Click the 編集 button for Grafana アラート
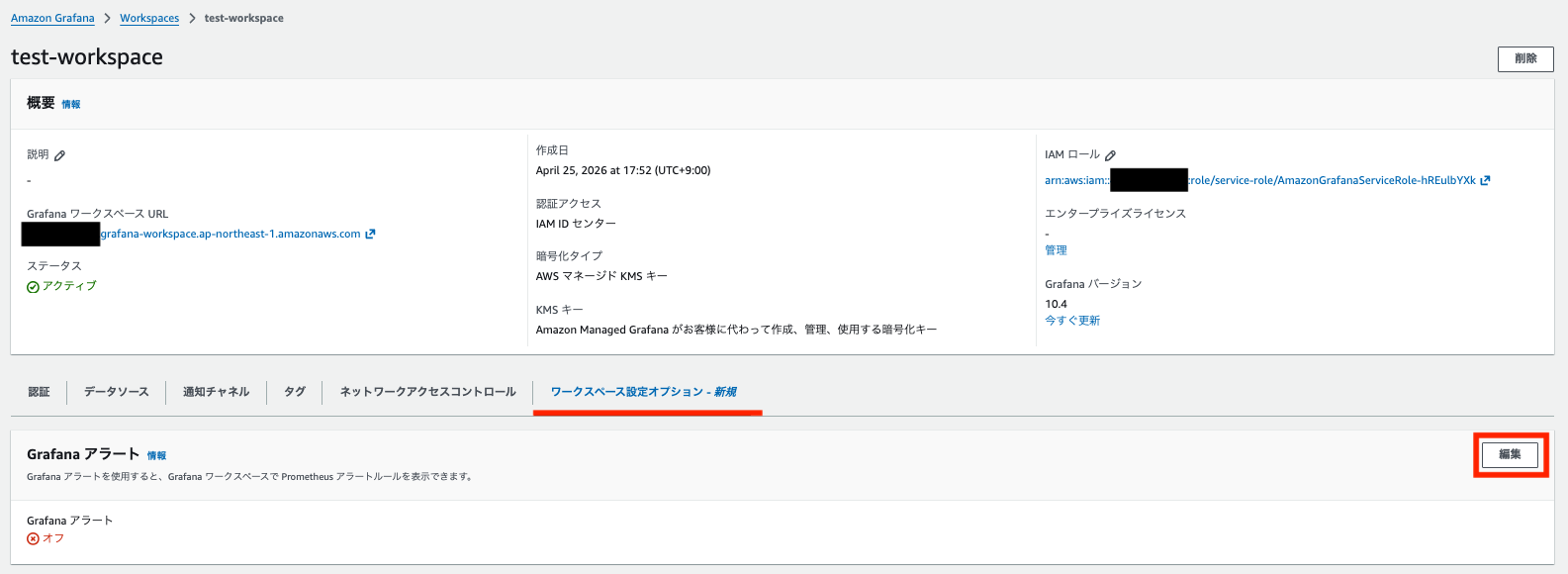1568x574 pixels. coord(1510,454)
